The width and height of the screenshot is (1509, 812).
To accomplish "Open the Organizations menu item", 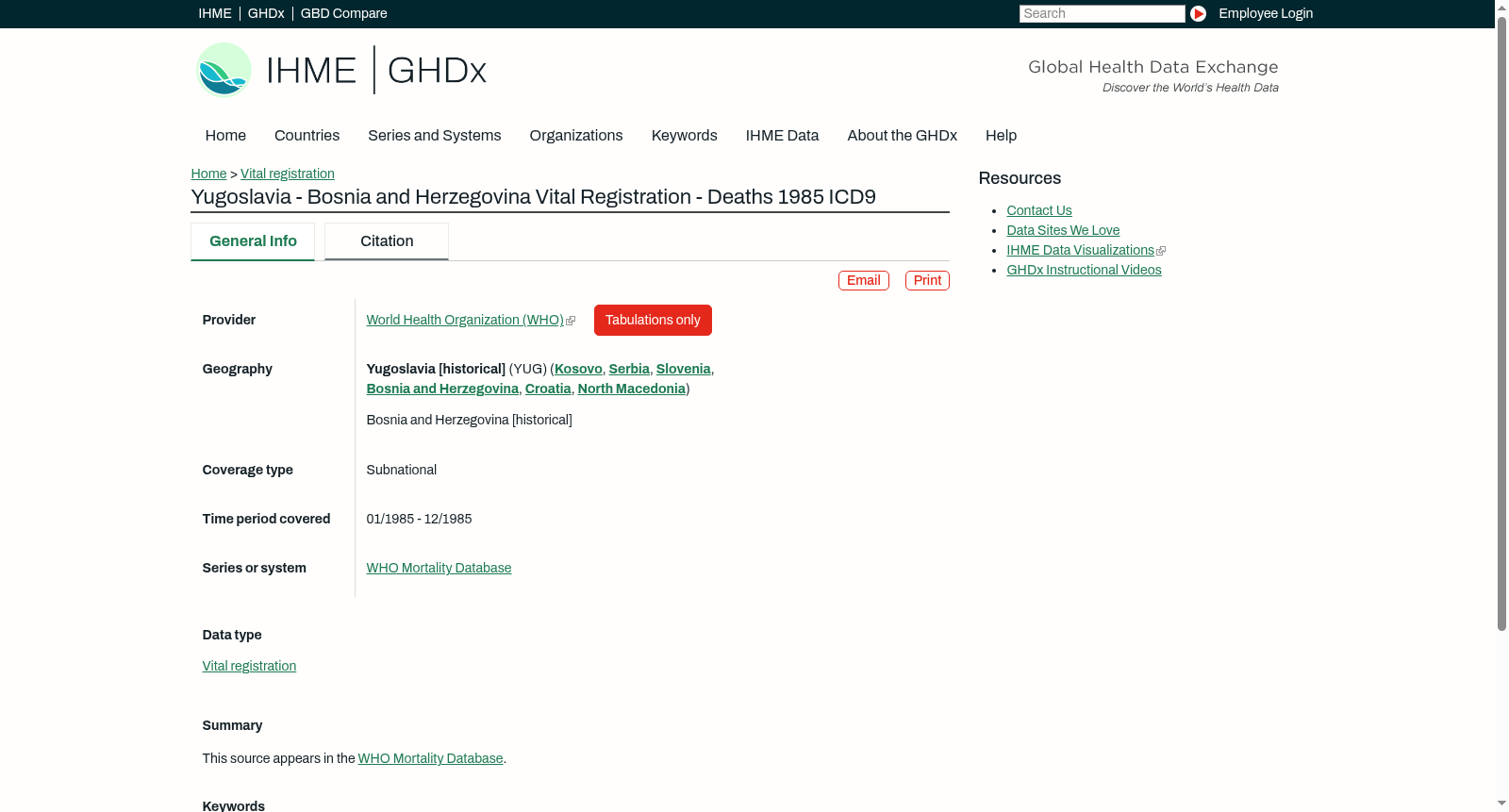I will pyautogui.click(x=576, y=136).
